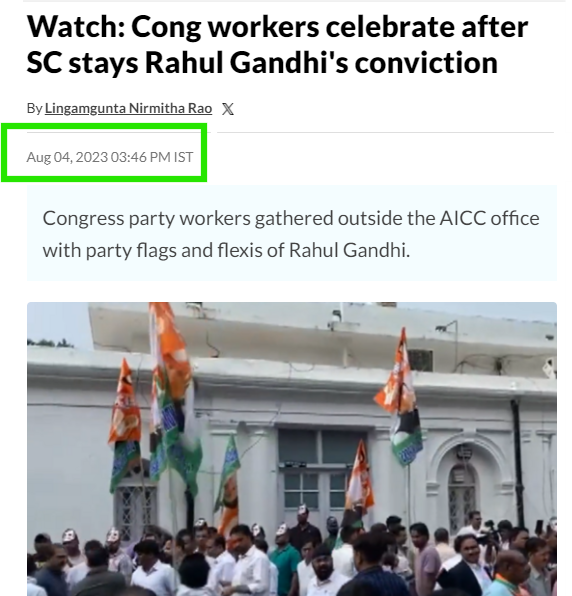The width and height of the screenshot is (572, 596).
Task: Click the central double window in video
Action: 317,475
